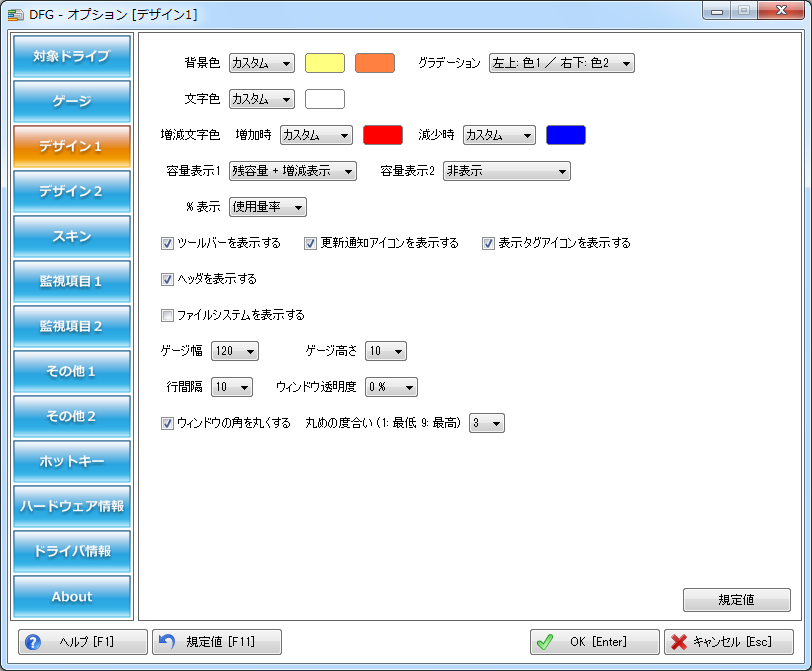Click the green checkmark OK icon
Image resolution: width=812 pixels, height=671 pixels.
pos(545,642)
